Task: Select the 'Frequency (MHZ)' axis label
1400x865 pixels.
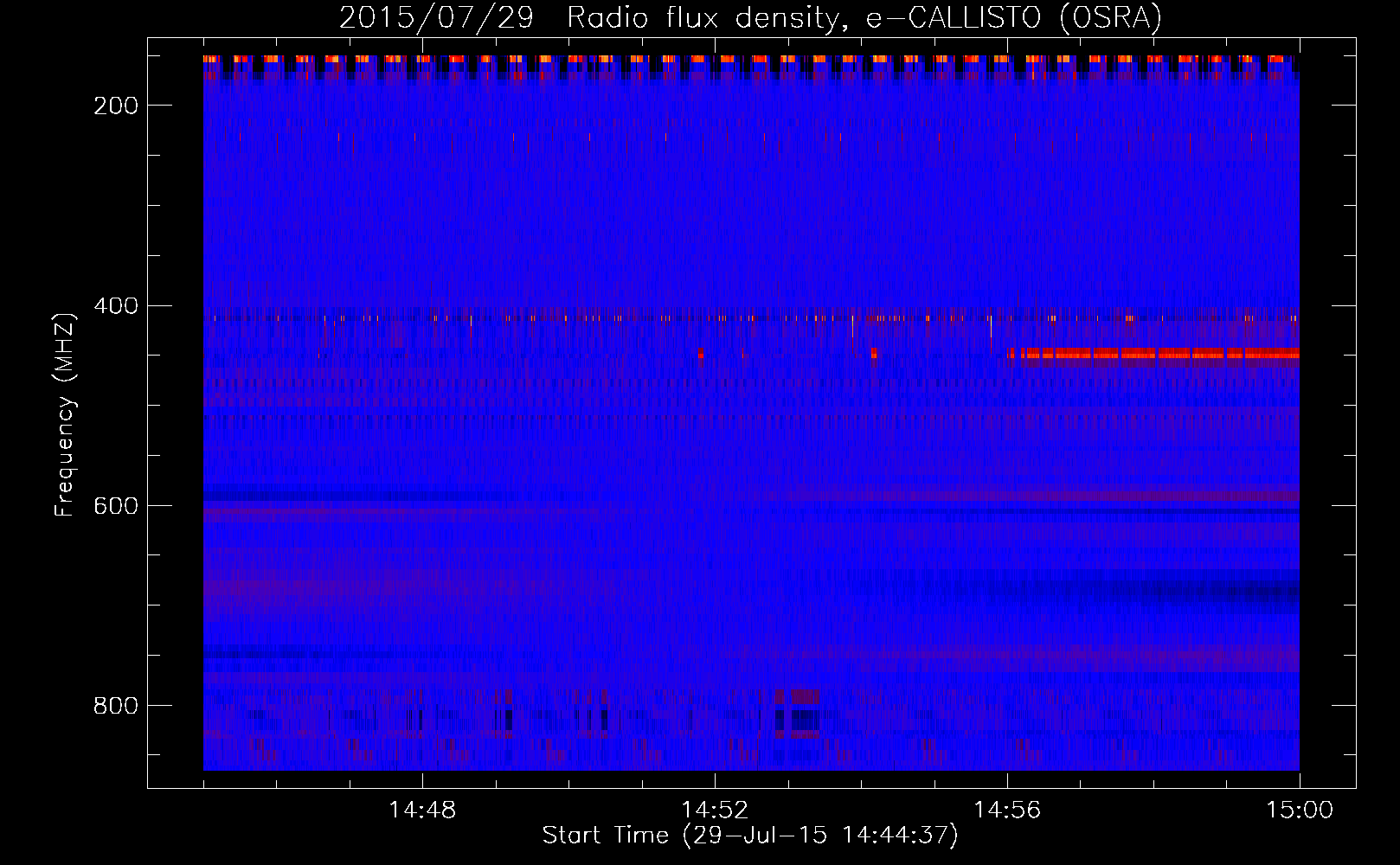Action: tap(65, 414)
